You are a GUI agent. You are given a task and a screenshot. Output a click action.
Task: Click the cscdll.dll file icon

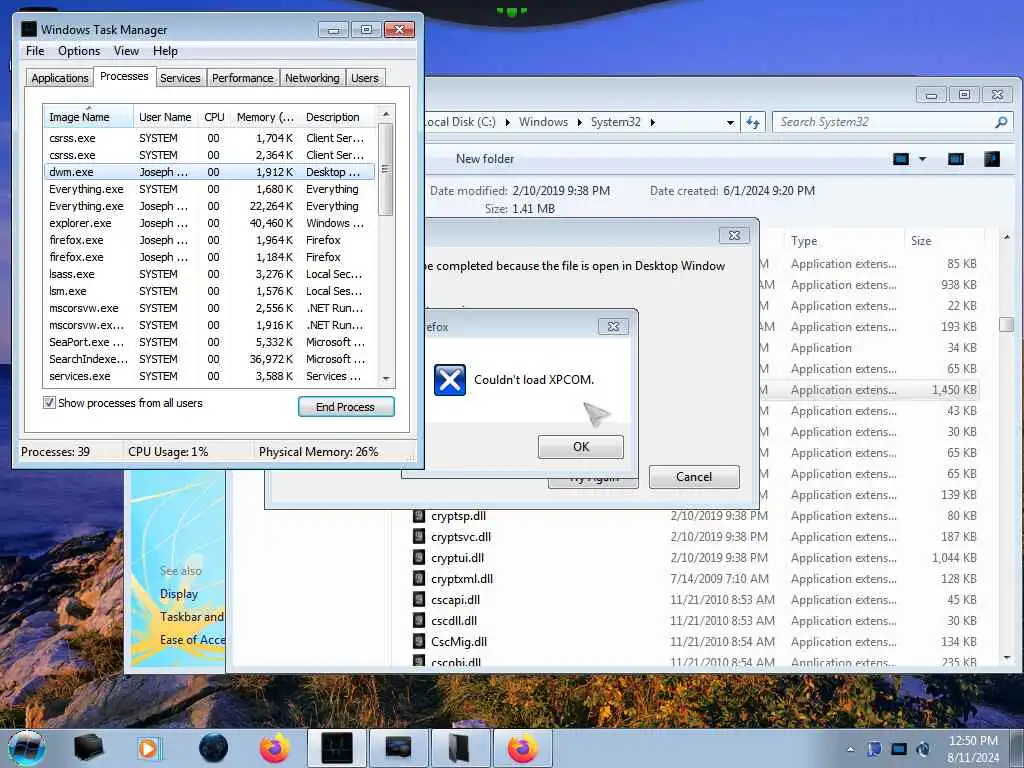coord(419,620)
